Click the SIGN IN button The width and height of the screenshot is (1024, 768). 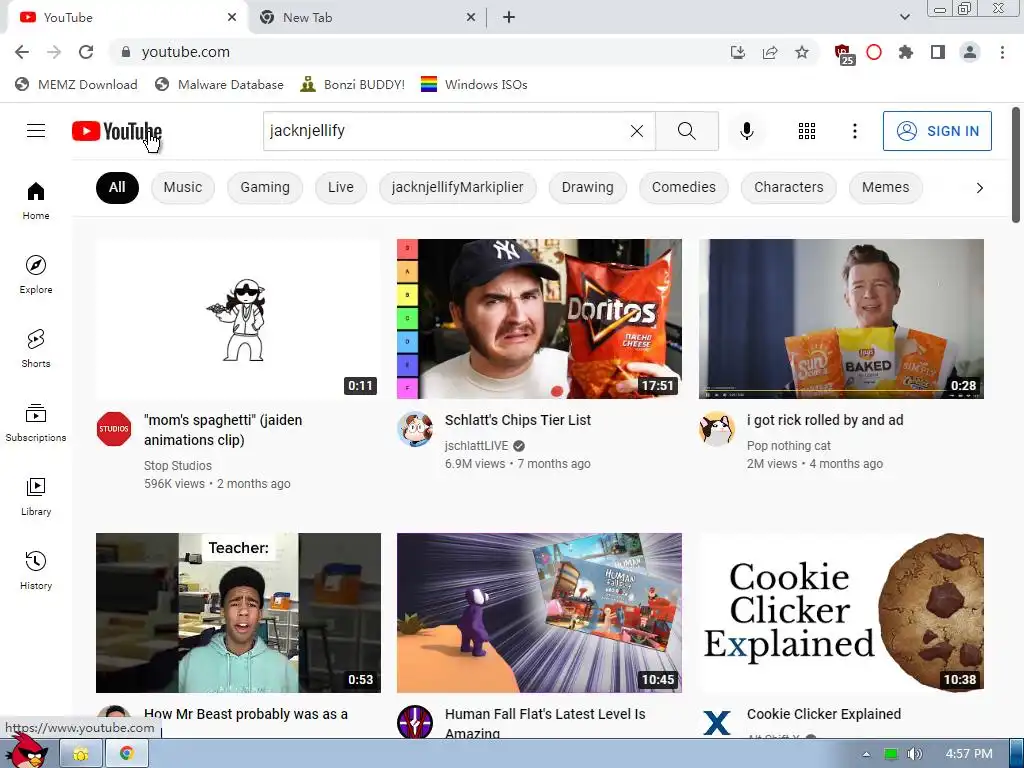[x=937, y=131]
